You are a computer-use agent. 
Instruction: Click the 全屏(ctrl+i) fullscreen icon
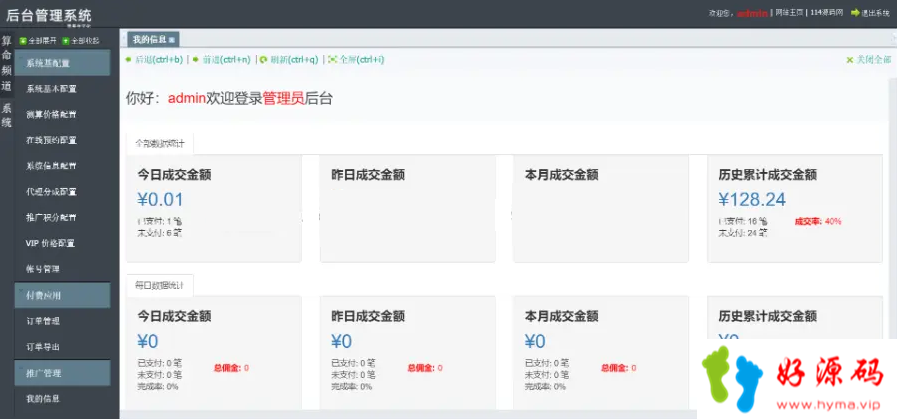tap(332, 60)
